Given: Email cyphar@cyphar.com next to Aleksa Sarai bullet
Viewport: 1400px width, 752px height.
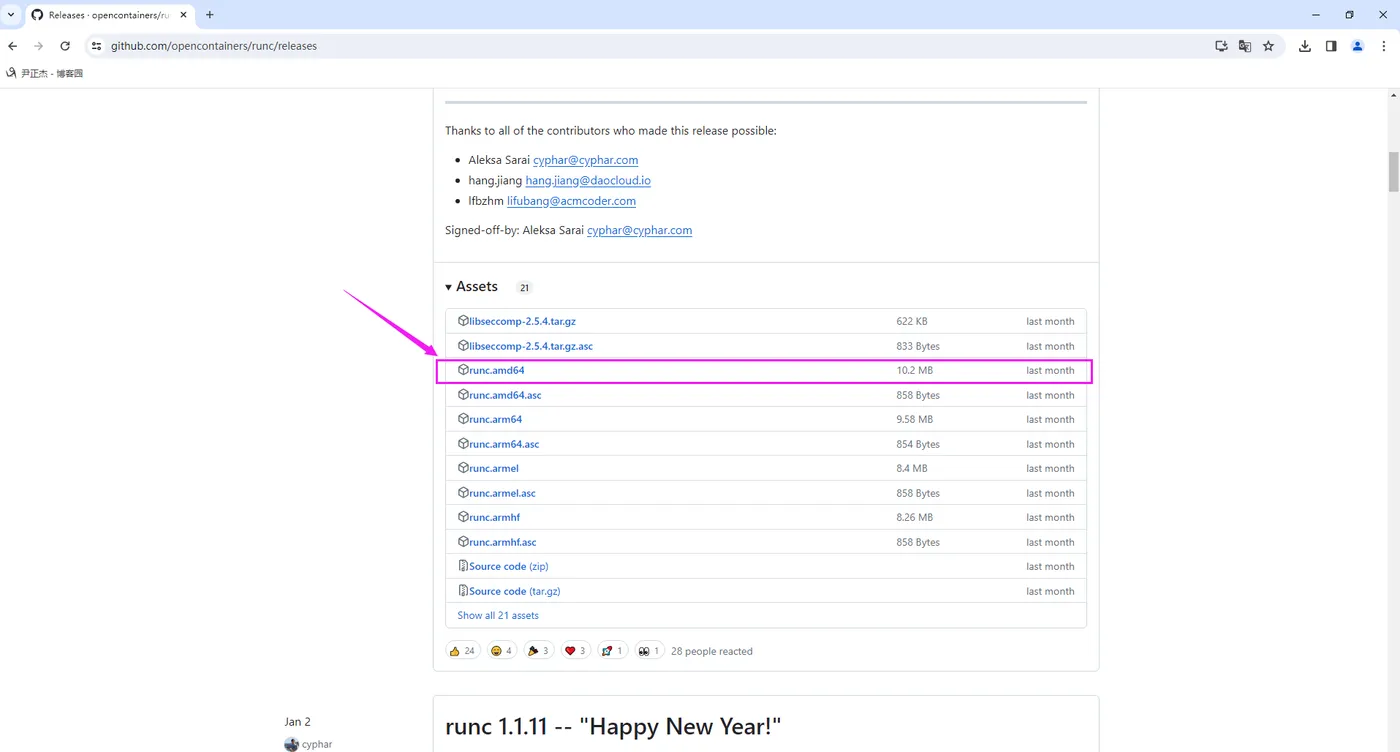Looking at the screenshot, I should 585,160.
